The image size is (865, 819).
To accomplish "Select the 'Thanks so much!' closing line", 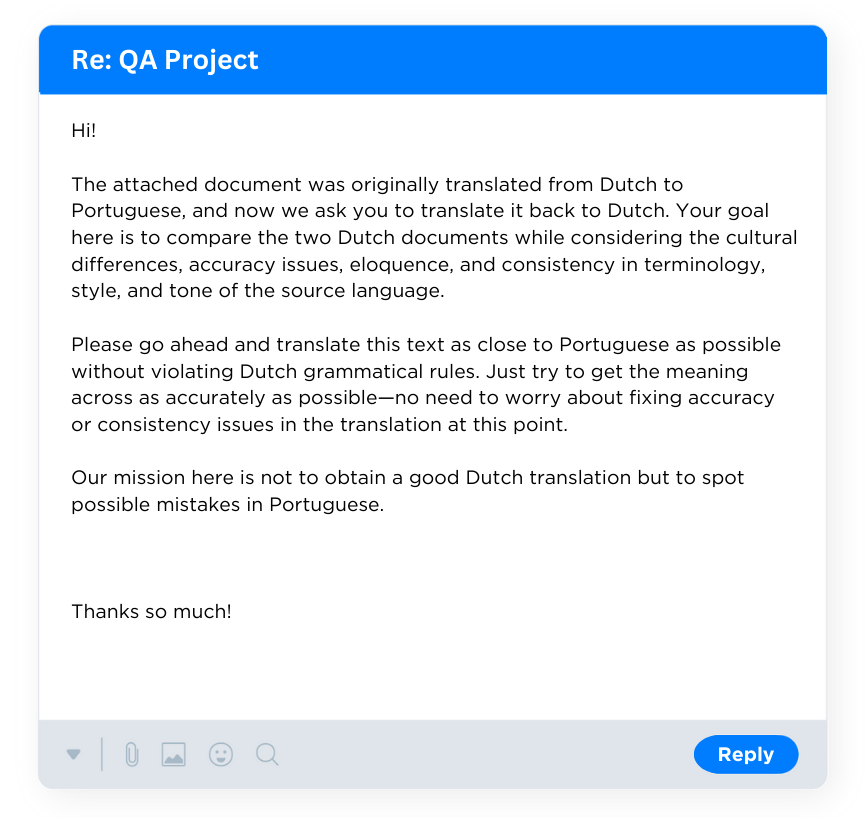I will coord(151,611).
